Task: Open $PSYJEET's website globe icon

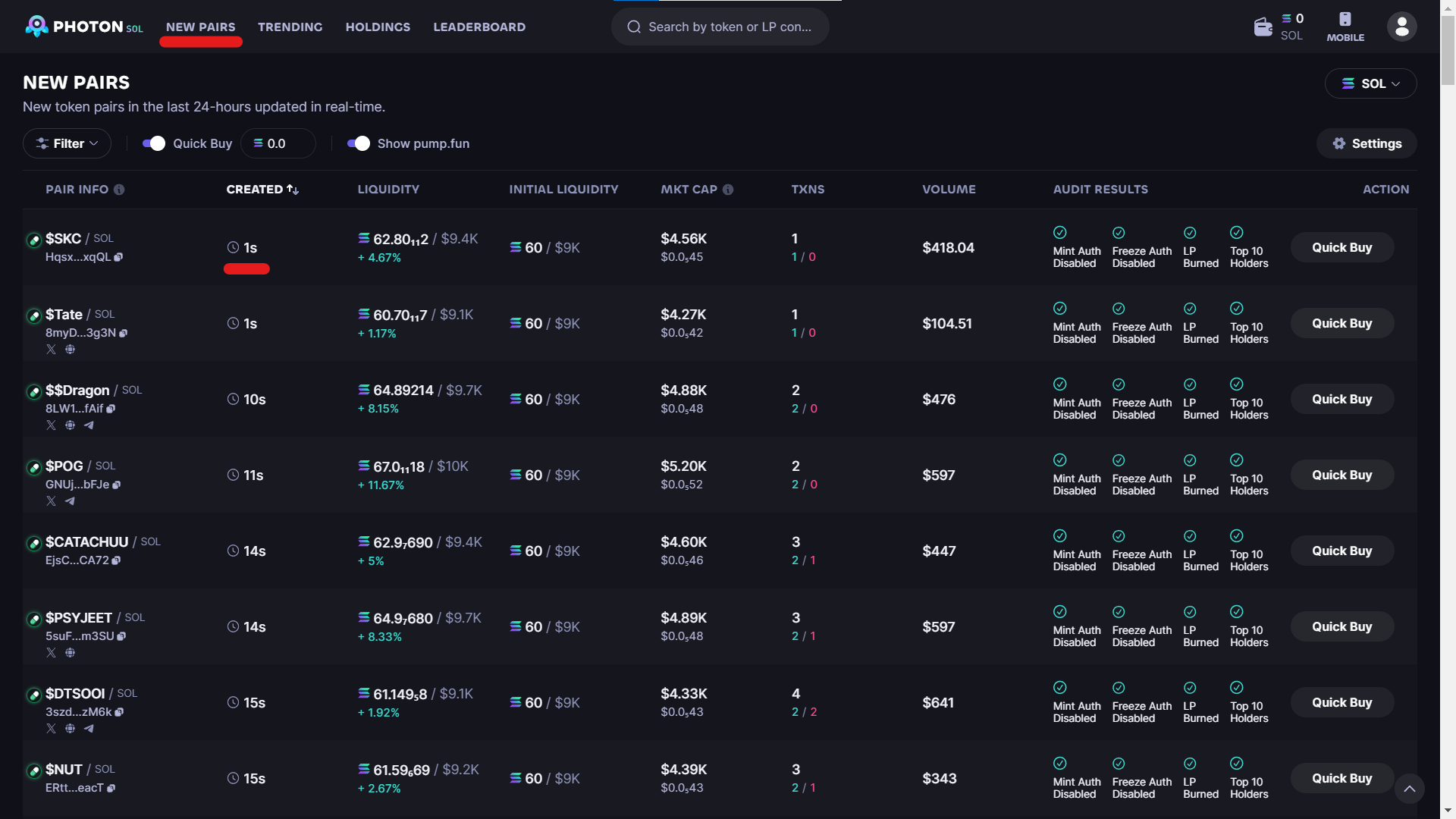Action: 70,653
